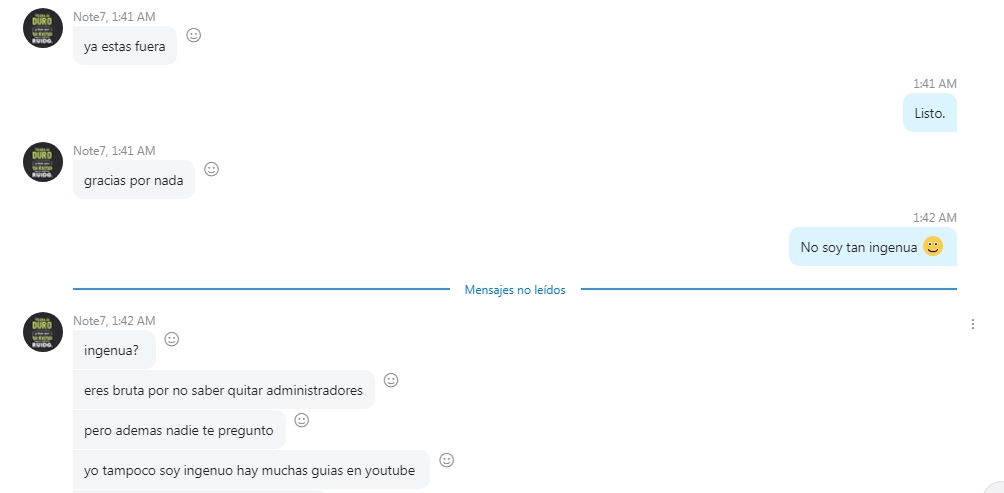The image size is (1004, 493).
Task: Click 'Mensajes no leídos' divider label
Action: coord(515,290)
